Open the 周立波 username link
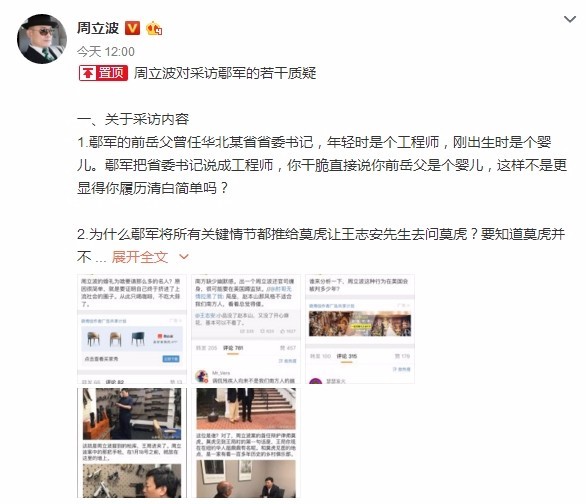586x504 pixels. (x=98, y=28)
